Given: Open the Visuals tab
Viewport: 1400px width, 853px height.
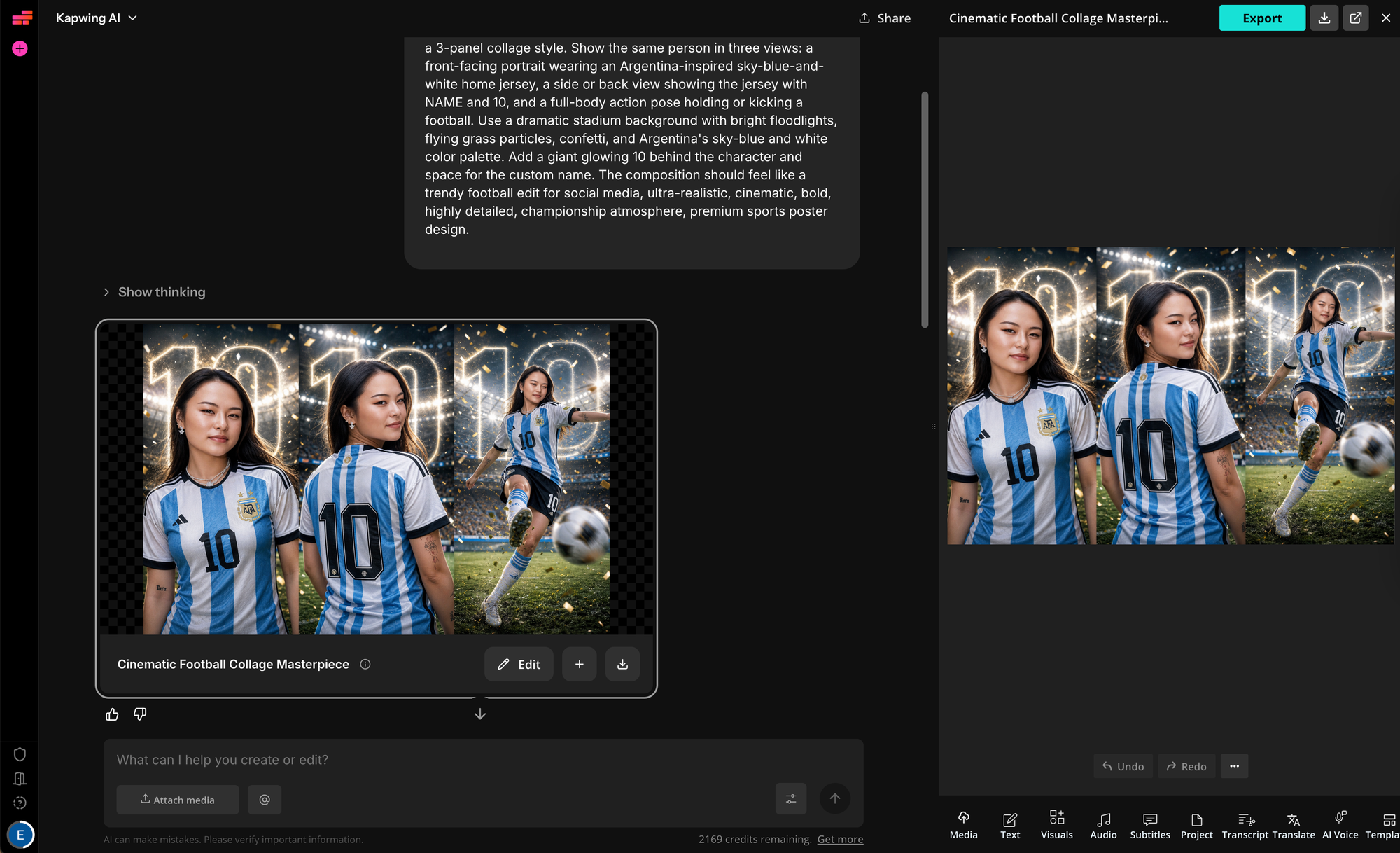Looking at the screenshot, I should pos(1057,825).
